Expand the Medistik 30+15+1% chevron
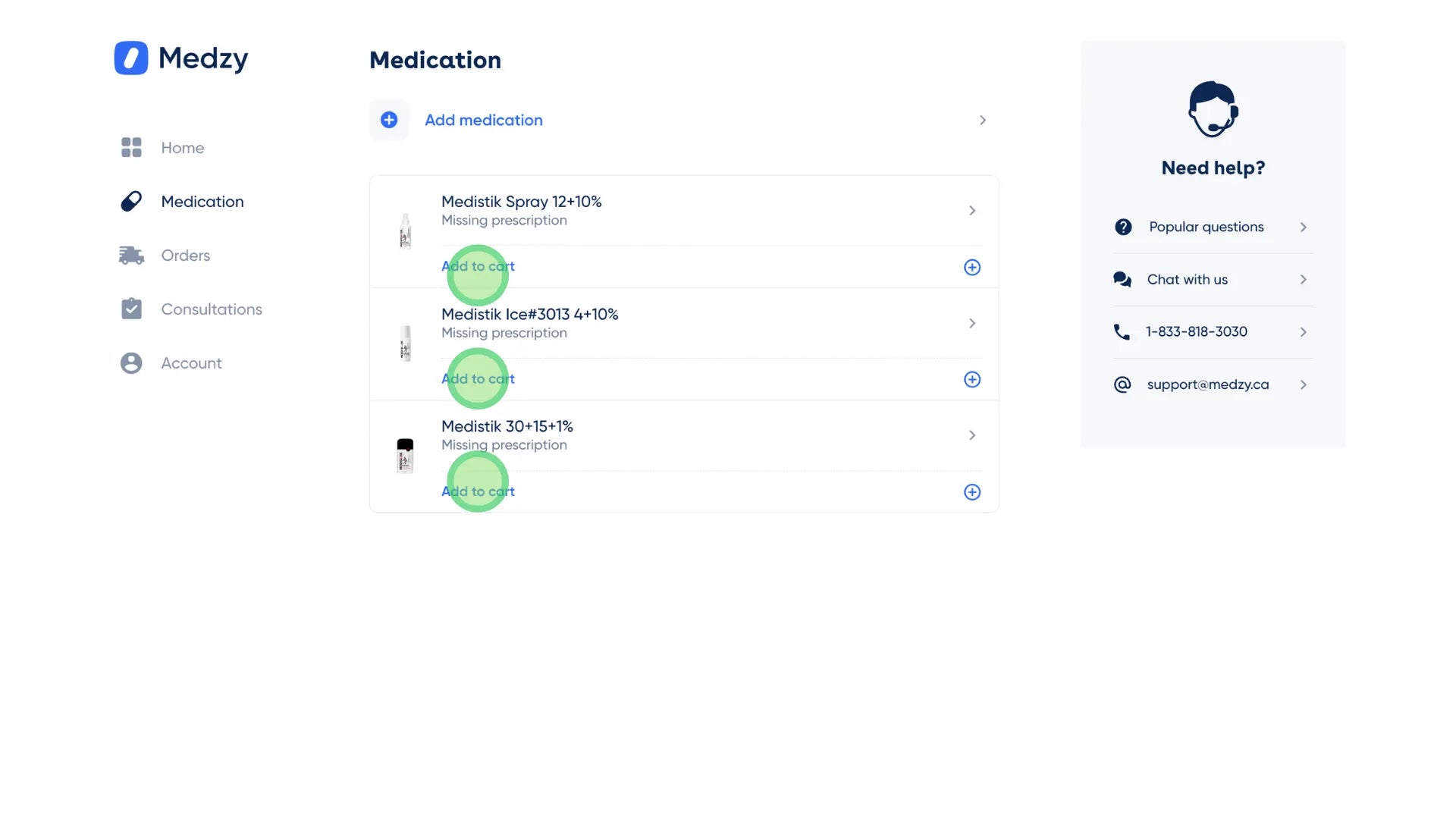The width and height of the screenshot is (1456, 819). coord(971,435)
